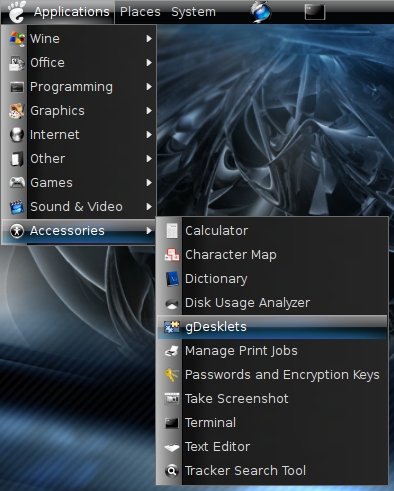Viewport: 394px width, 491px height.
Task: Click the Terminal icon in Accessories submenu
Action: tap(172, 423)
